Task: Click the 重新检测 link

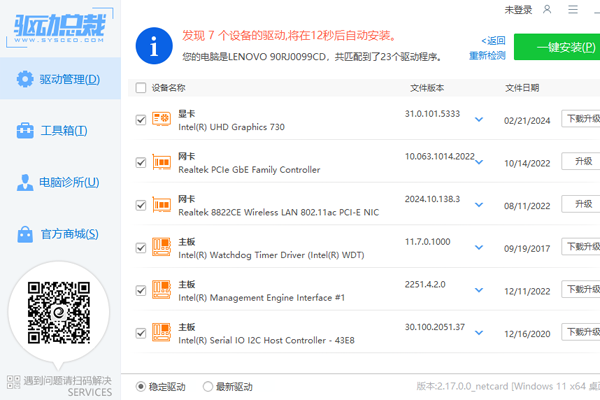Action: pos(487,56)
